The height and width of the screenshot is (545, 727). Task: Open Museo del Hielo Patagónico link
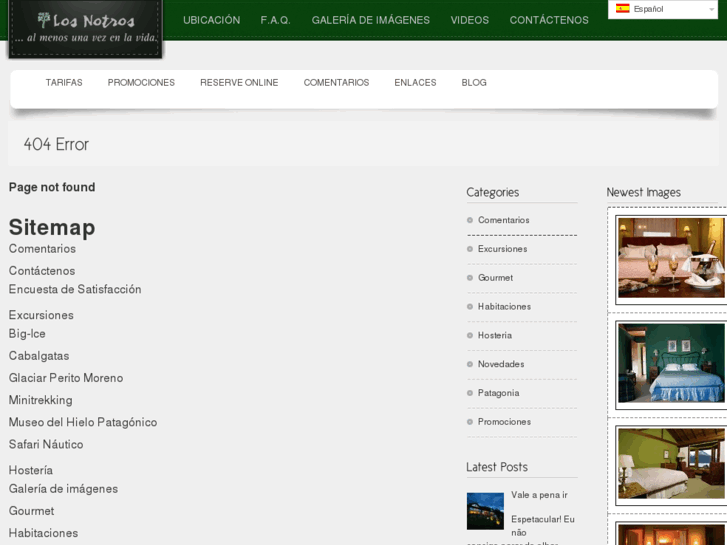pyautogui.click(x=83, y=423)
